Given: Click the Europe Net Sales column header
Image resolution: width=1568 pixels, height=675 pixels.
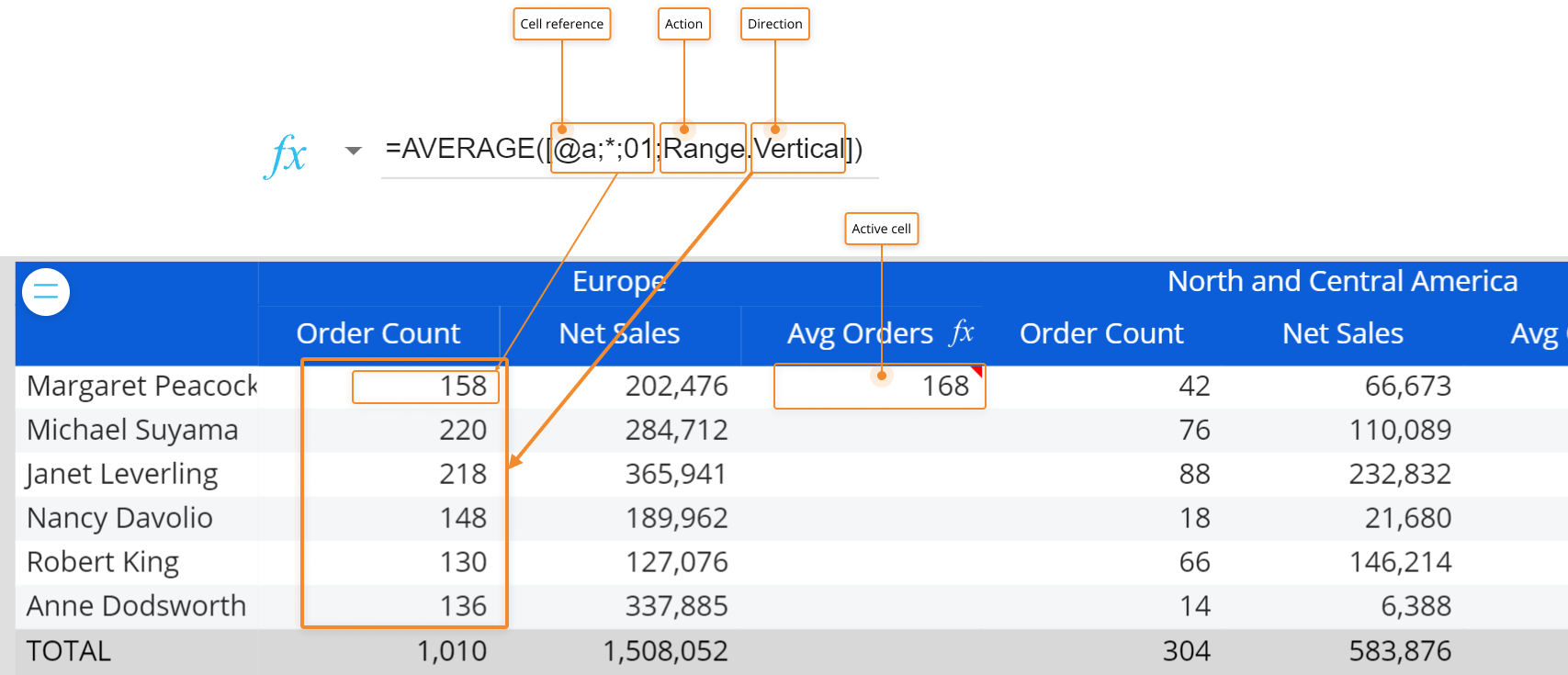Looking at the screenshot, I should click(x=619, y=334).
